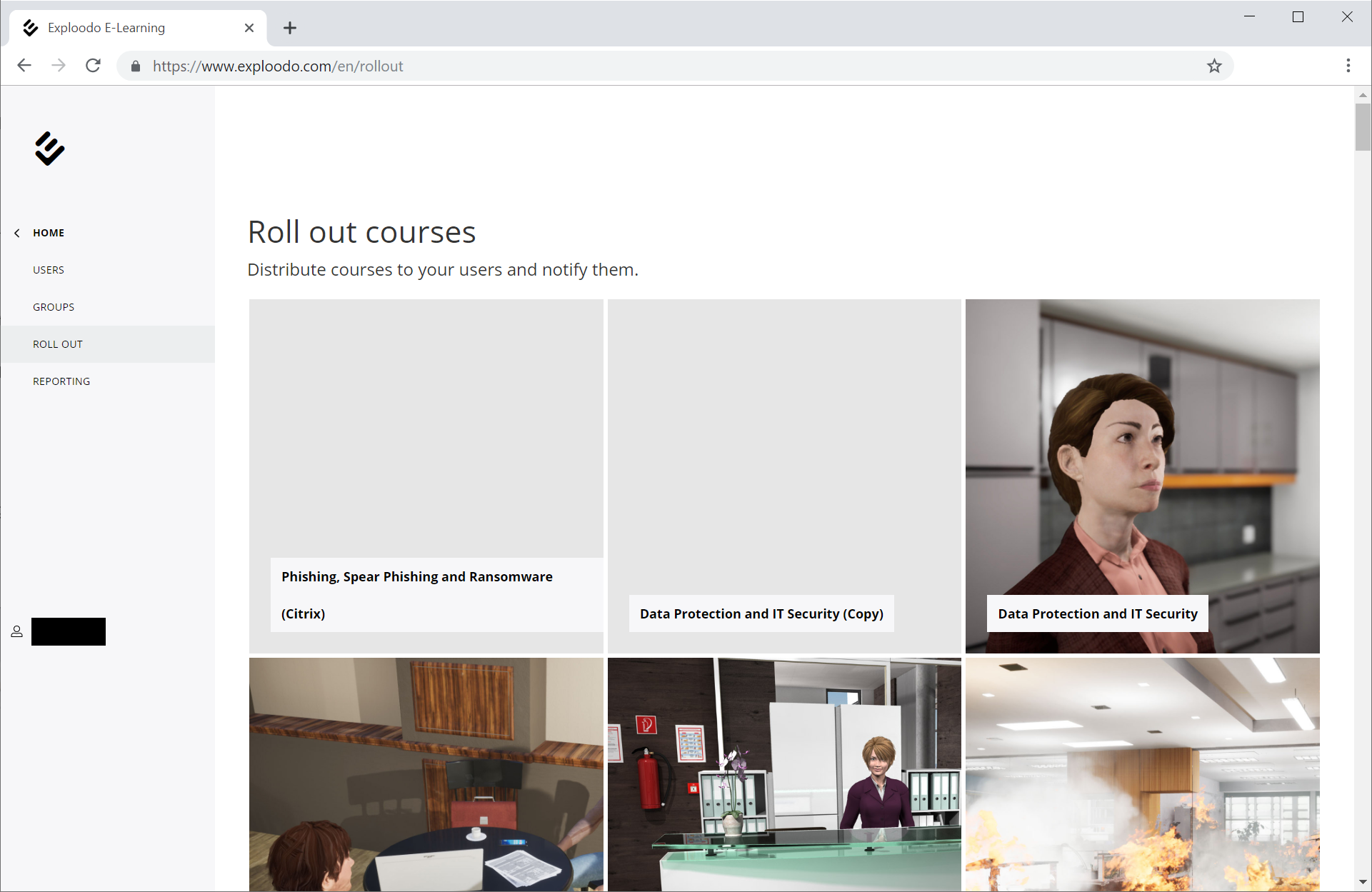Click the Exploodo logo in sidebar
The height and width of the screenshot is (892, 1372).
pyautogui.click(x=49, y=149)
